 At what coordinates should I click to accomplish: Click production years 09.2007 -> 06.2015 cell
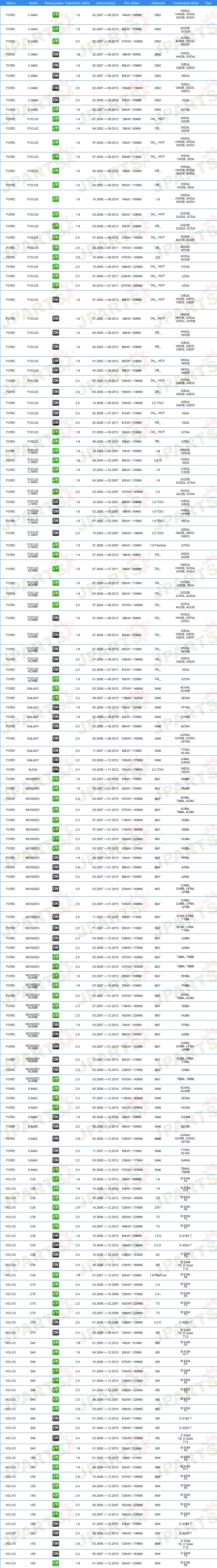(105, 698)
